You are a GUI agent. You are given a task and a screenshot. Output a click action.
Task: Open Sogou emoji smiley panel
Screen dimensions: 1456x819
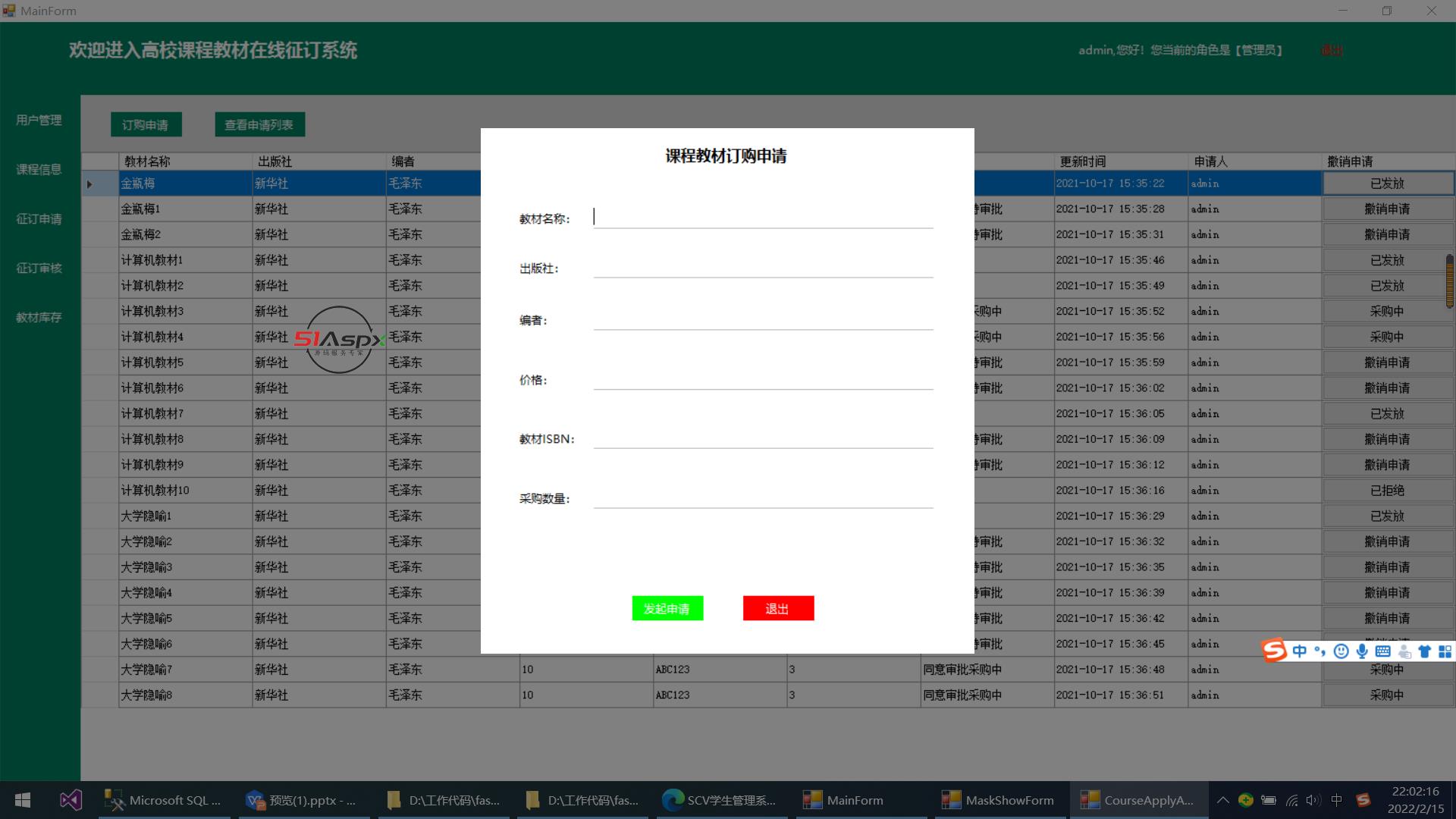click(1341, 651)
